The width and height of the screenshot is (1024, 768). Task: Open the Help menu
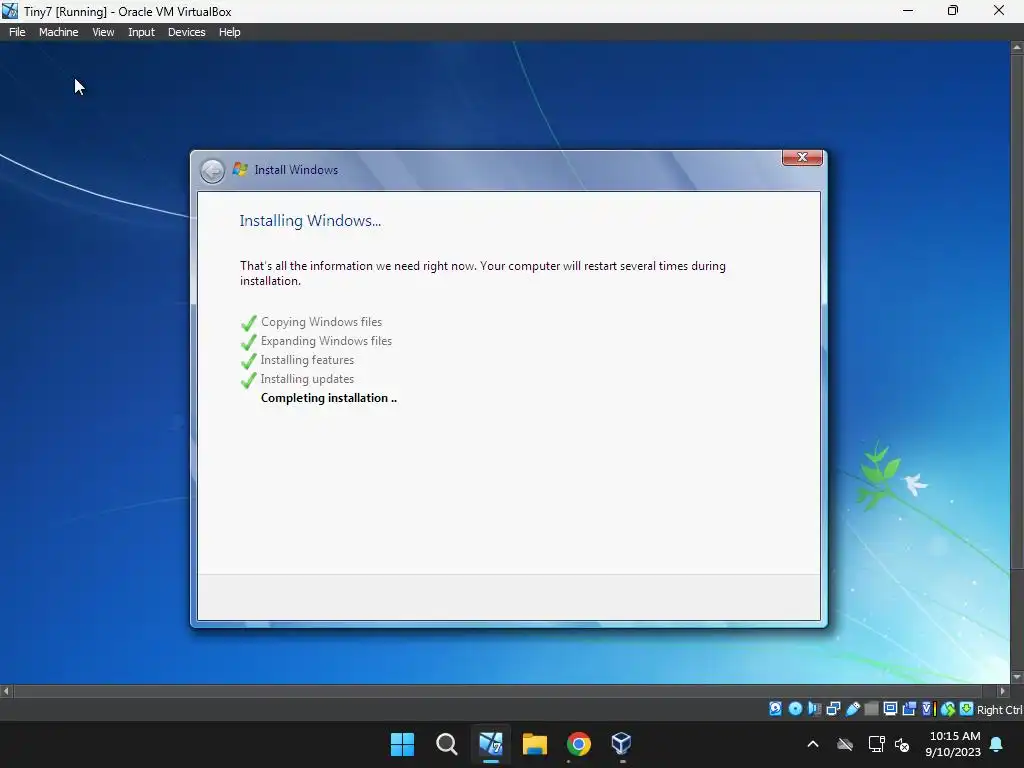pyautogui.click(x=229, y=32)
